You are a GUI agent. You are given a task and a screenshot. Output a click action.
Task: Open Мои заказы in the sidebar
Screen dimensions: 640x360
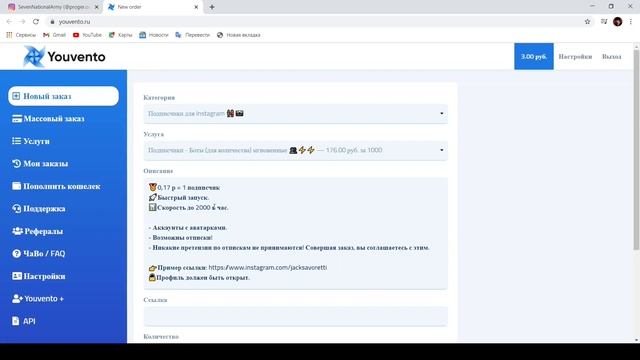[x=40, y=164]
